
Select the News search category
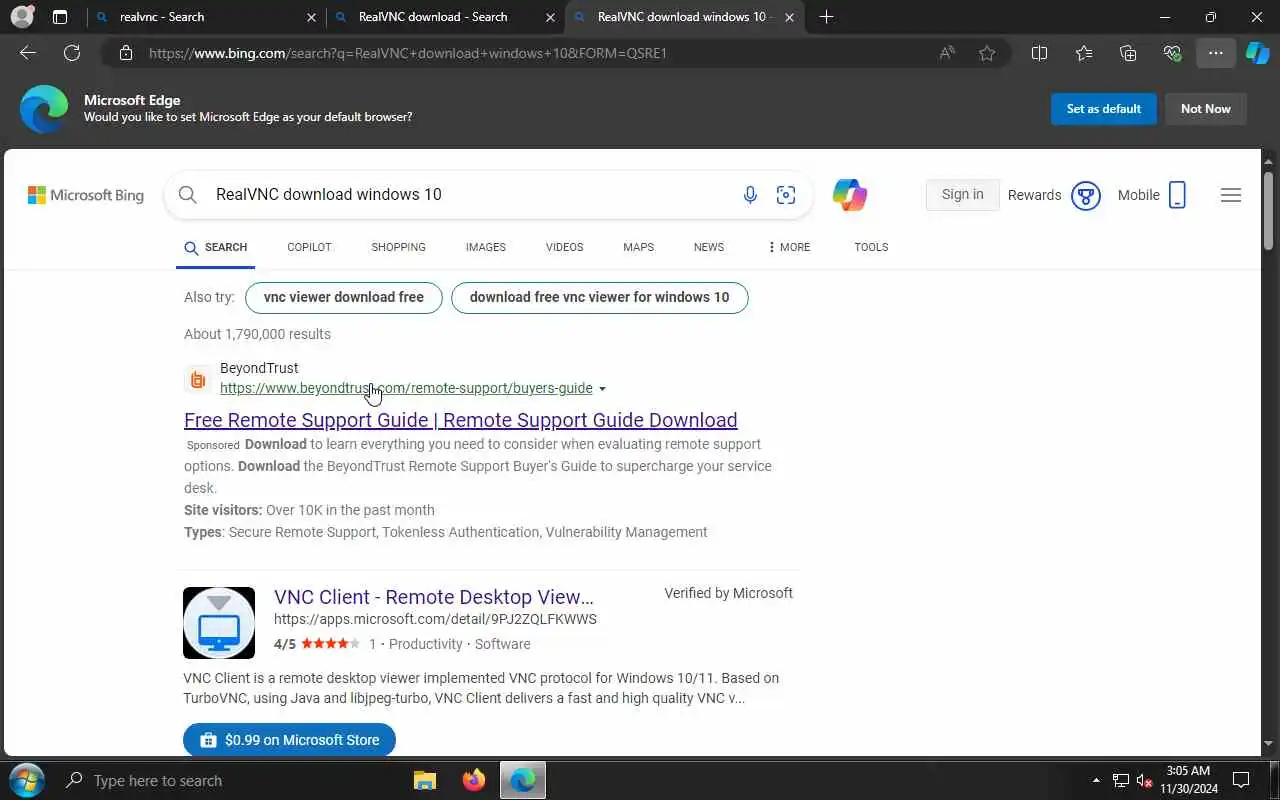[x=708, y=247]
